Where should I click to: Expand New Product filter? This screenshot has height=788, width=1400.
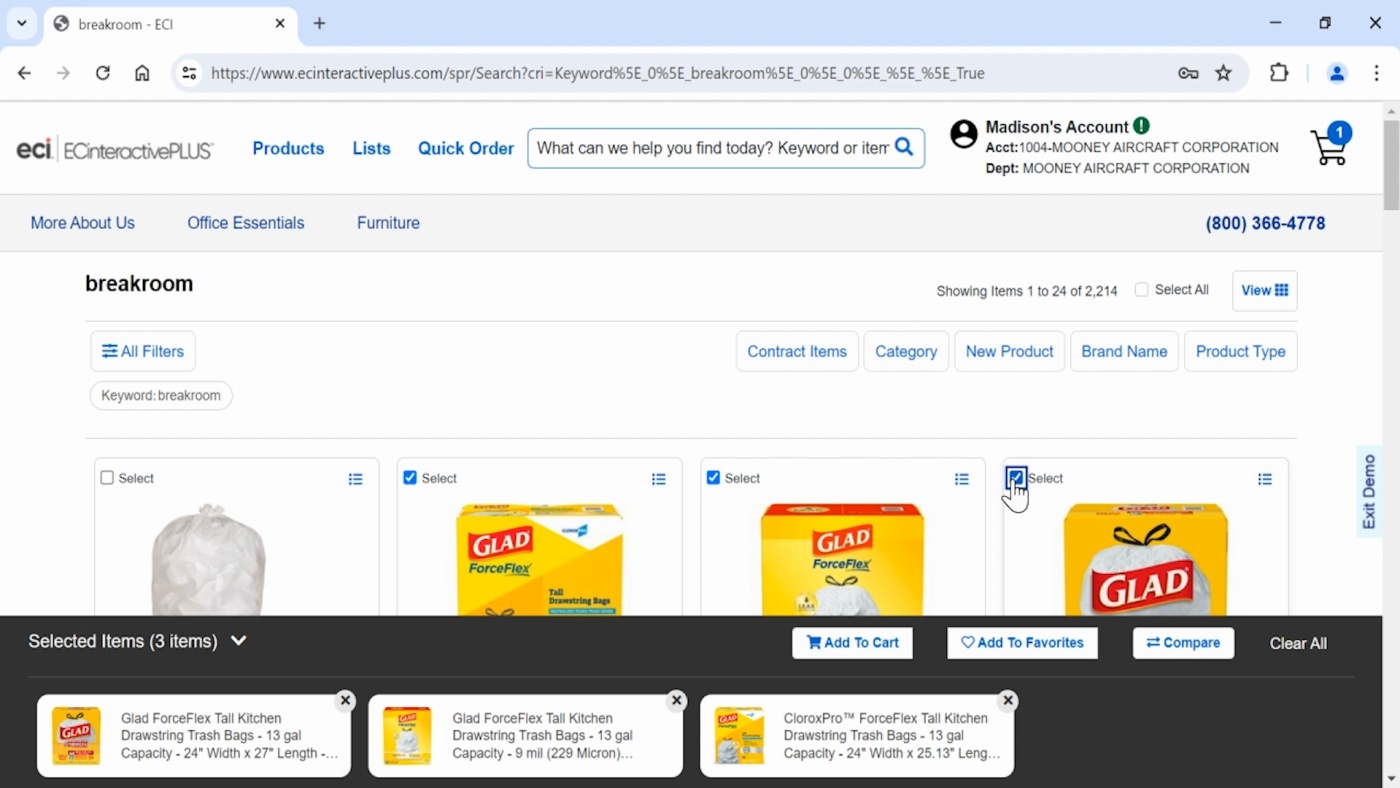click(1009, 351)
